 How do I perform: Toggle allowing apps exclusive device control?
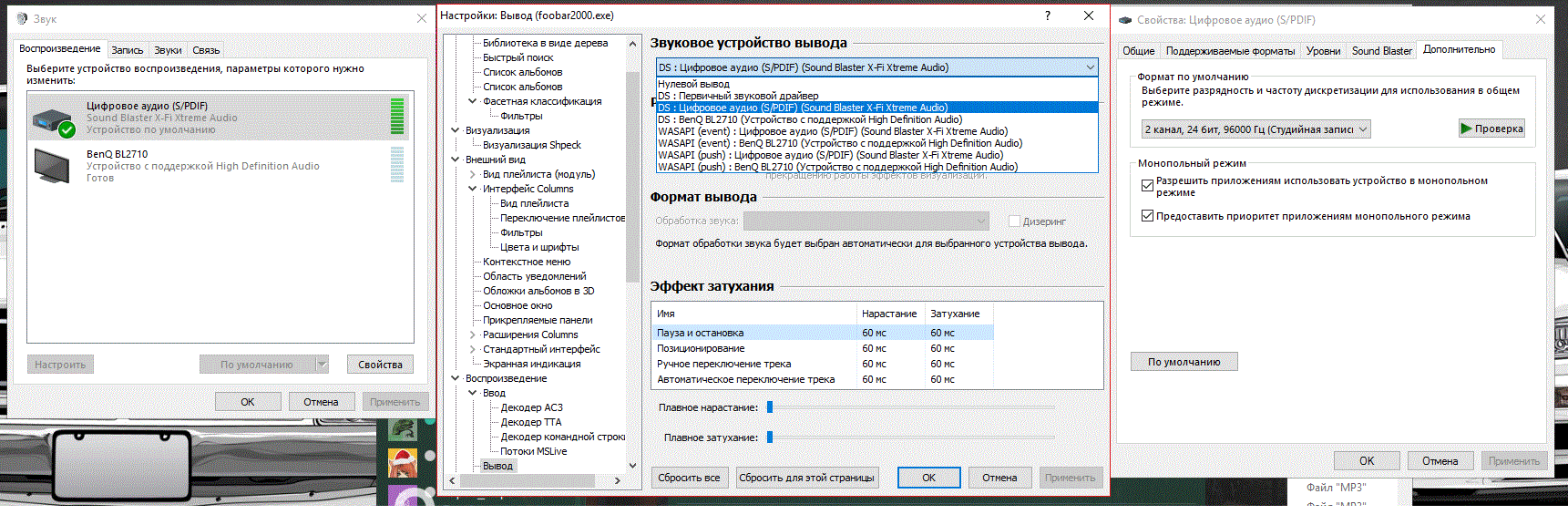tap(1148, 185)
